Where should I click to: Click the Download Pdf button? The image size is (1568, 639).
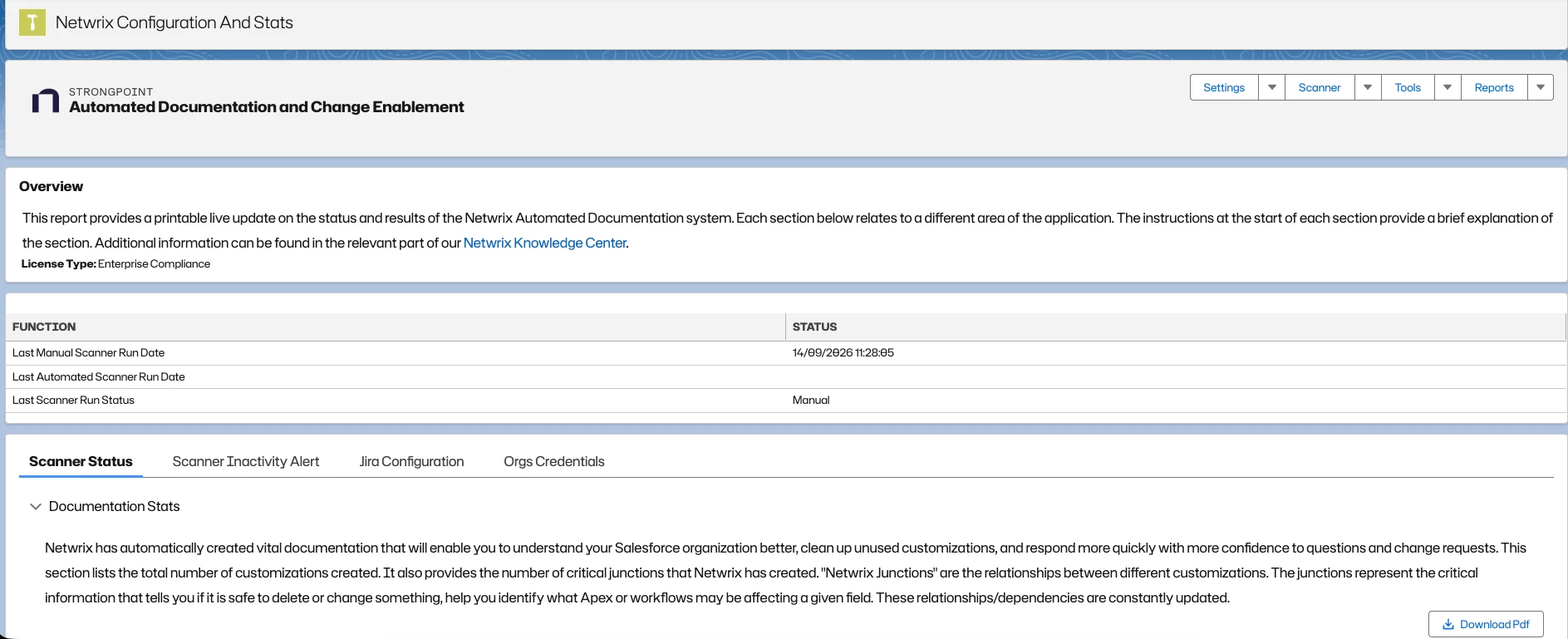point(1486,624)
